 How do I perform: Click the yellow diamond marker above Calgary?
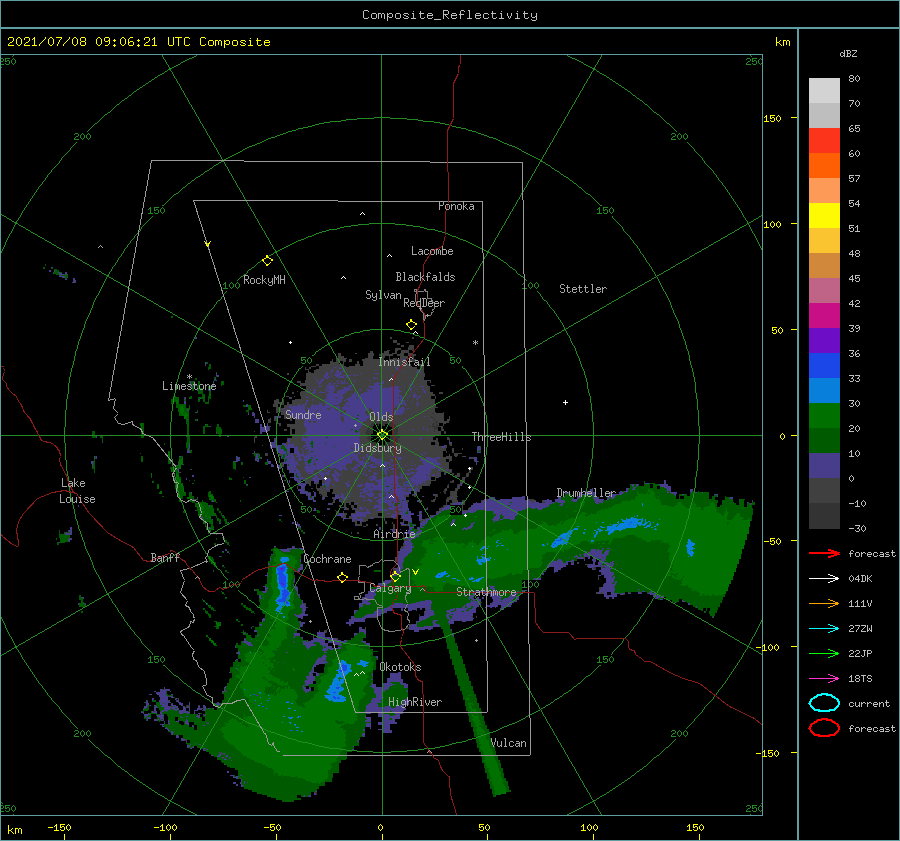click(x=395, y=576)
